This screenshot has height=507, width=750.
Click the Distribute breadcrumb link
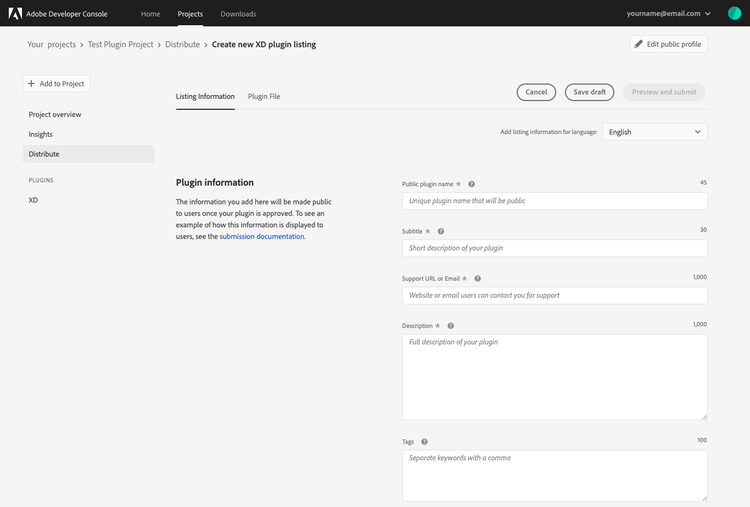[x=183, y=44]
